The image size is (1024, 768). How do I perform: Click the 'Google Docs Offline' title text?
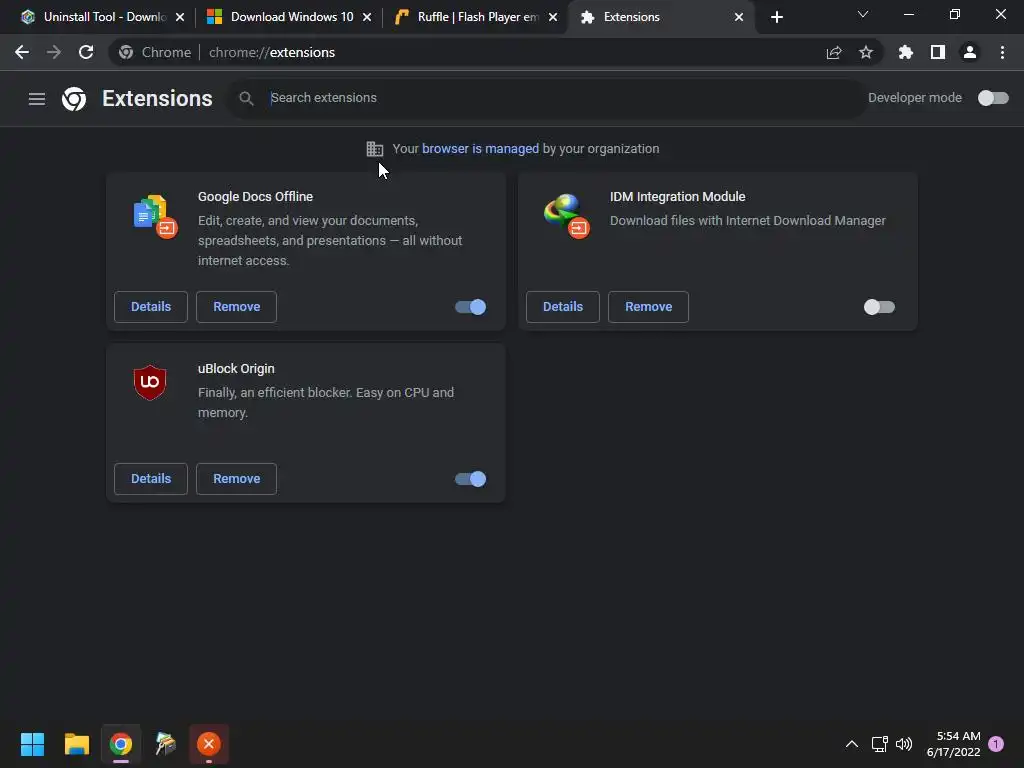tap(255, 197)
